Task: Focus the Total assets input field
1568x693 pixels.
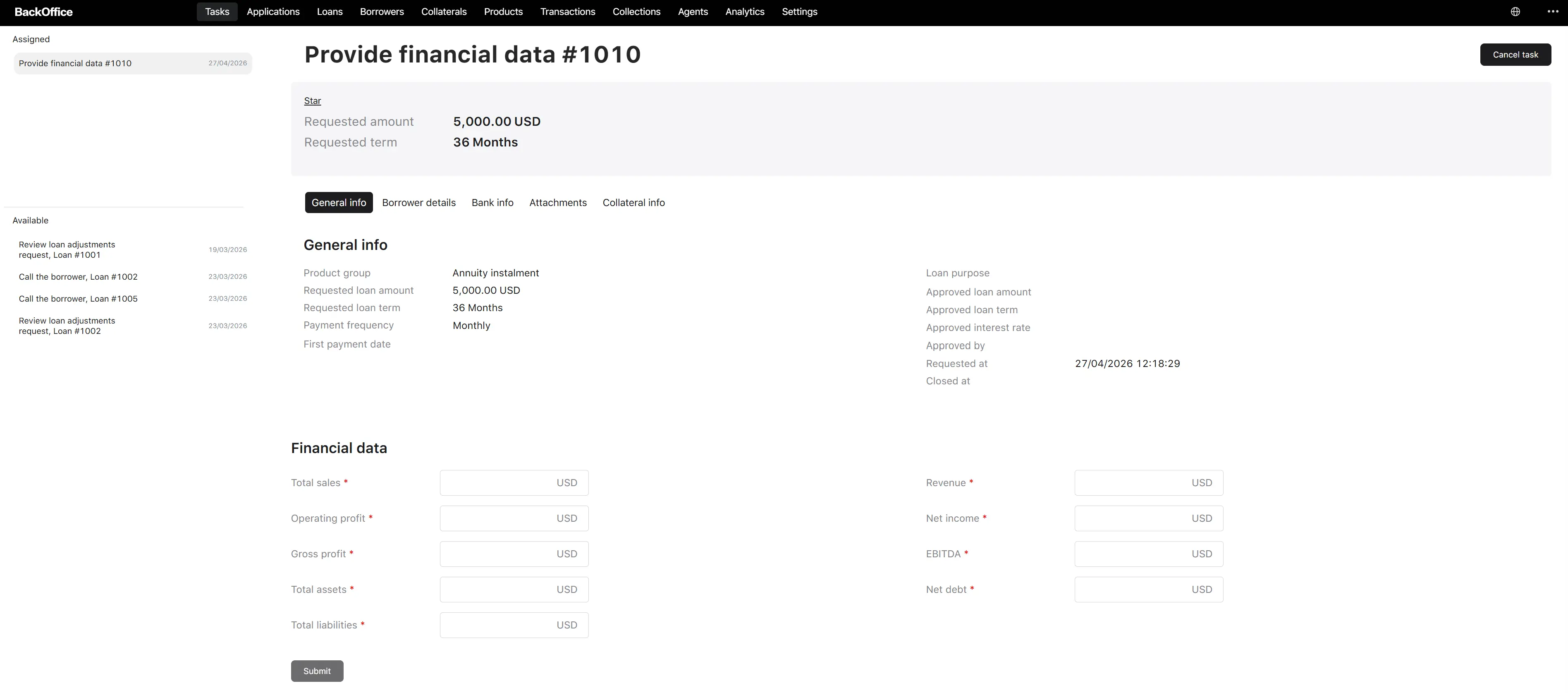Action: tap(514, 590)
